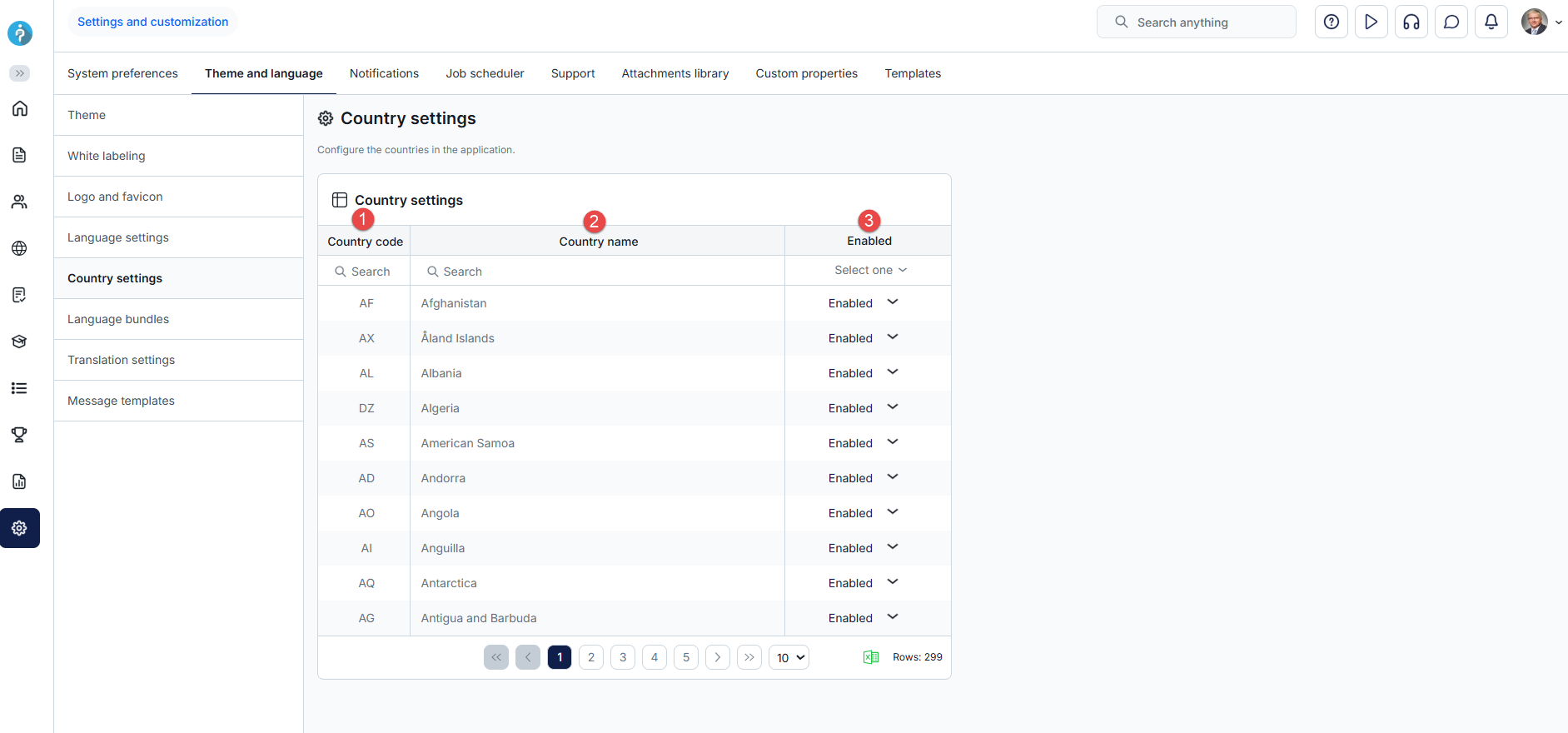Open the list icon in left sidebar

(20, 388)
